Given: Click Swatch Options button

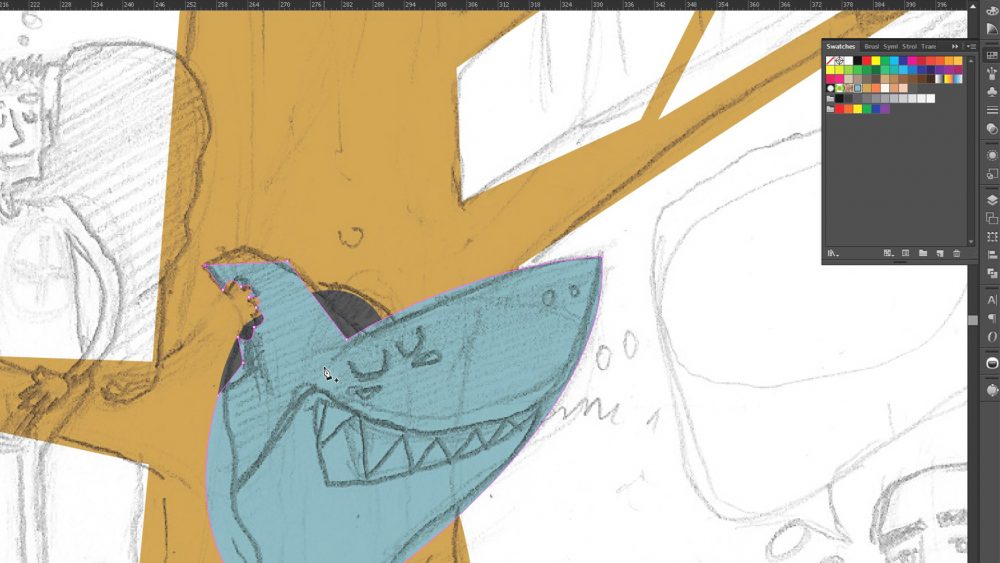Looking at the screenshot, I should [x=905, y=253].
